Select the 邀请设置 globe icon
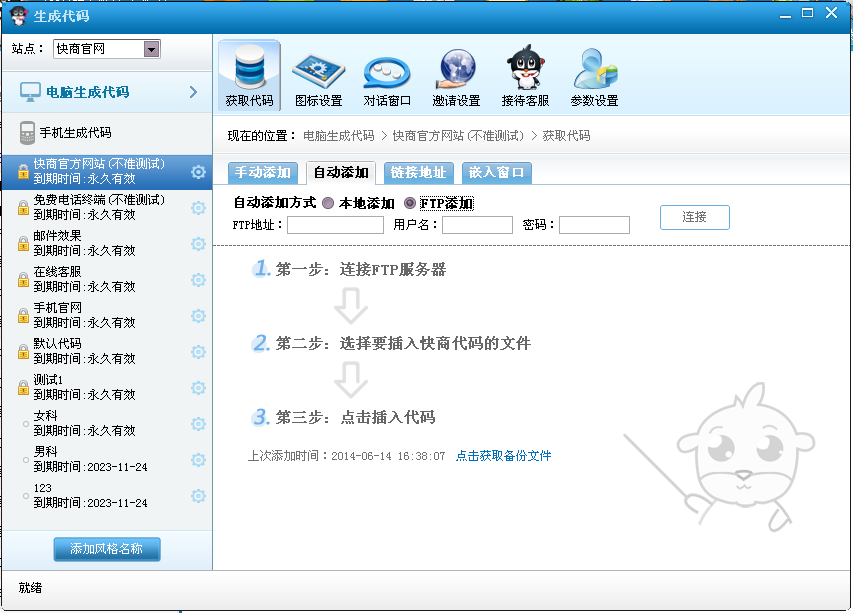Viewport: 853px width, 613px height. click(456, 69)
